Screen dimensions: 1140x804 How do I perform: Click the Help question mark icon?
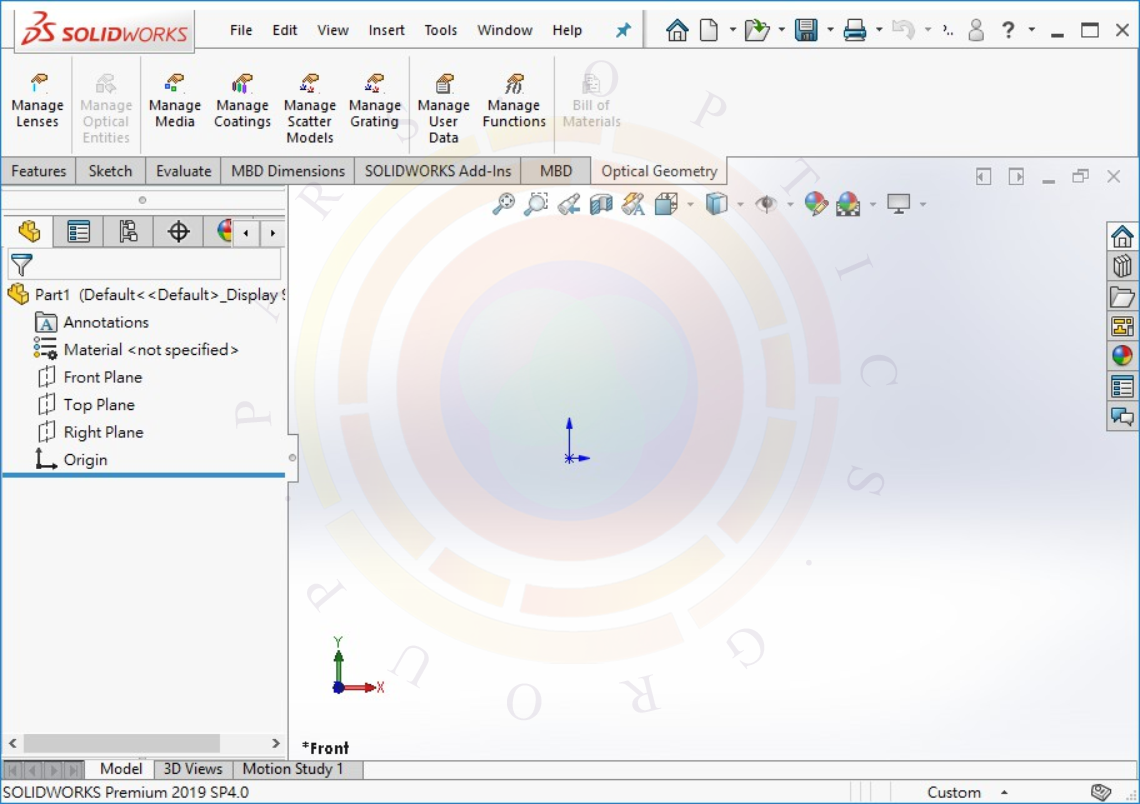pos(1008,30)
